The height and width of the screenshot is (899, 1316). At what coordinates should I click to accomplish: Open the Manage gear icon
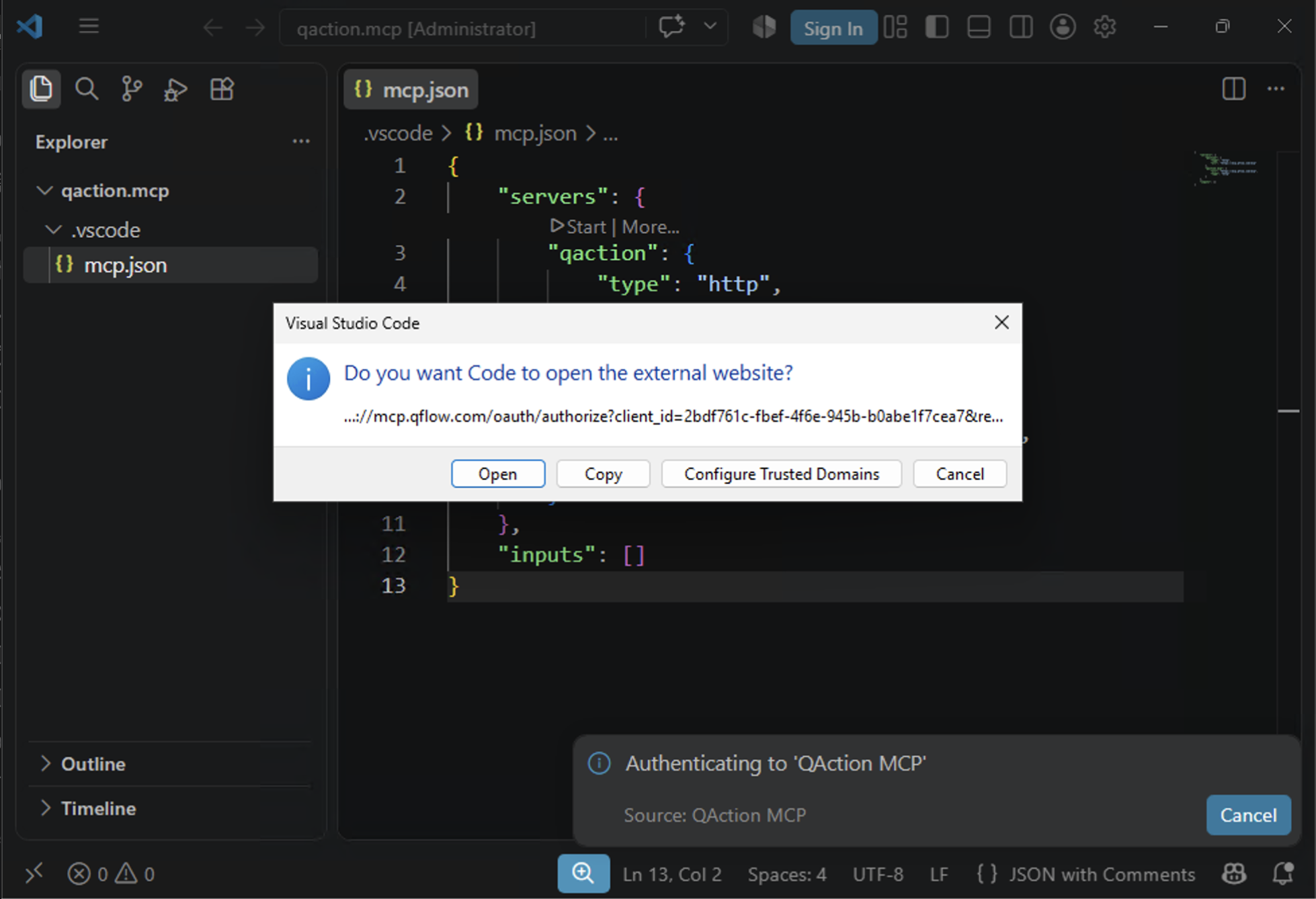coord(1104,27)
